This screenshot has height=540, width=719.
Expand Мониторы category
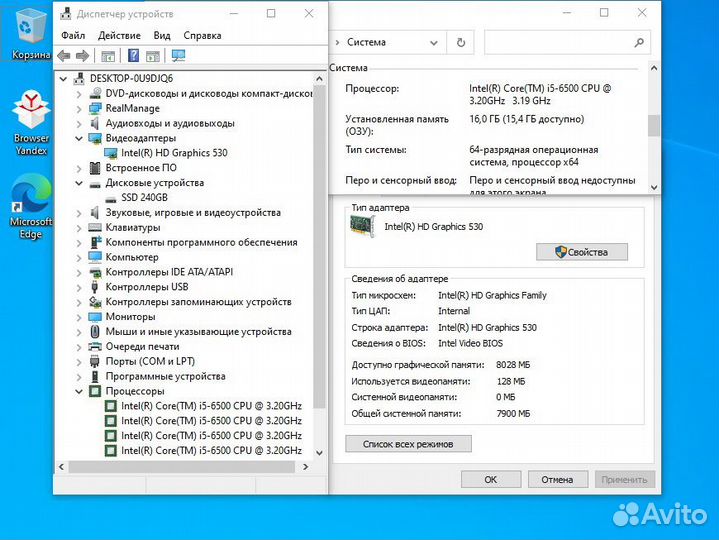coord(79,317)
